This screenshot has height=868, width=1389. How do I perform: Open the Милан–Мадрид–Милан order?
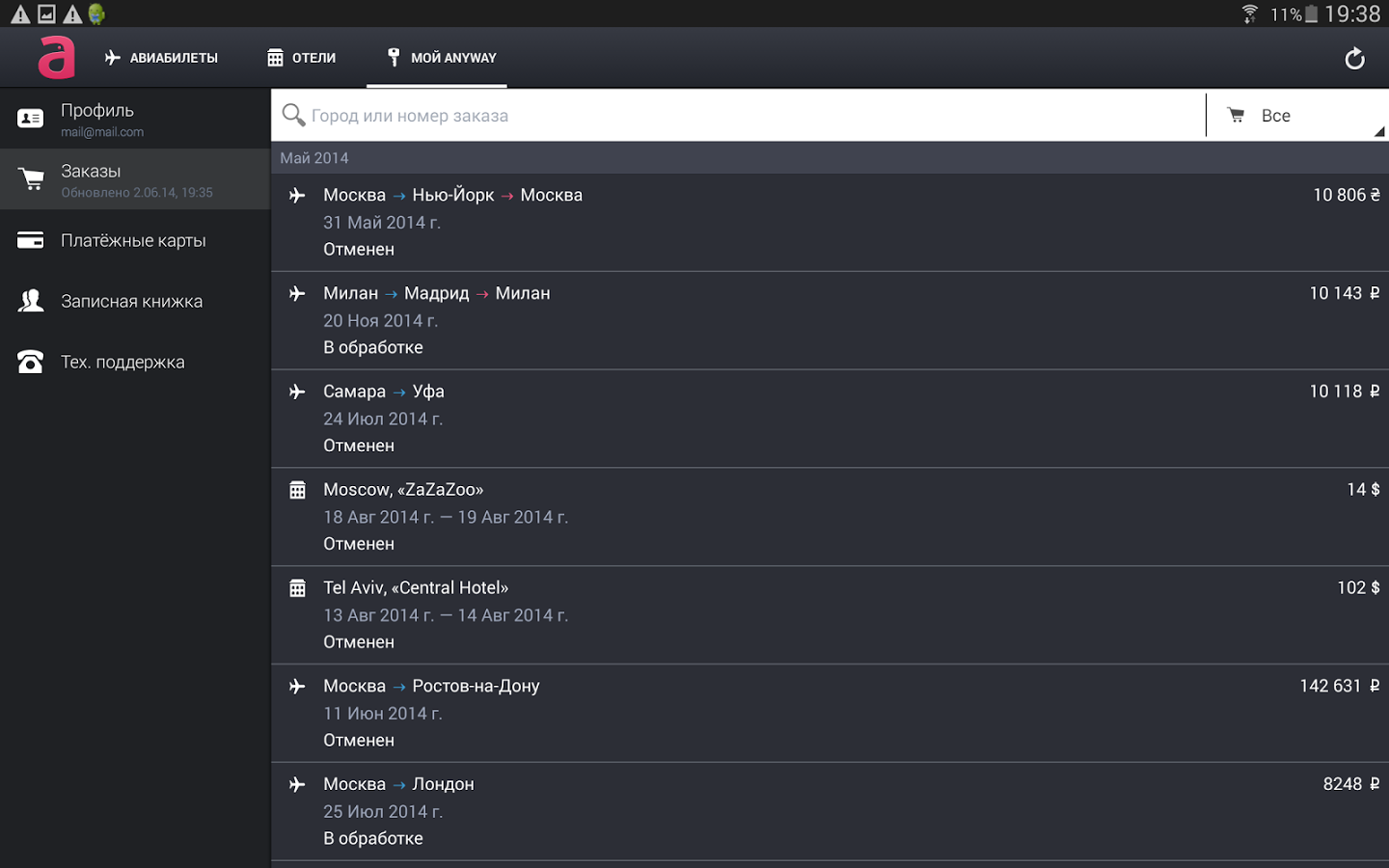830,320
